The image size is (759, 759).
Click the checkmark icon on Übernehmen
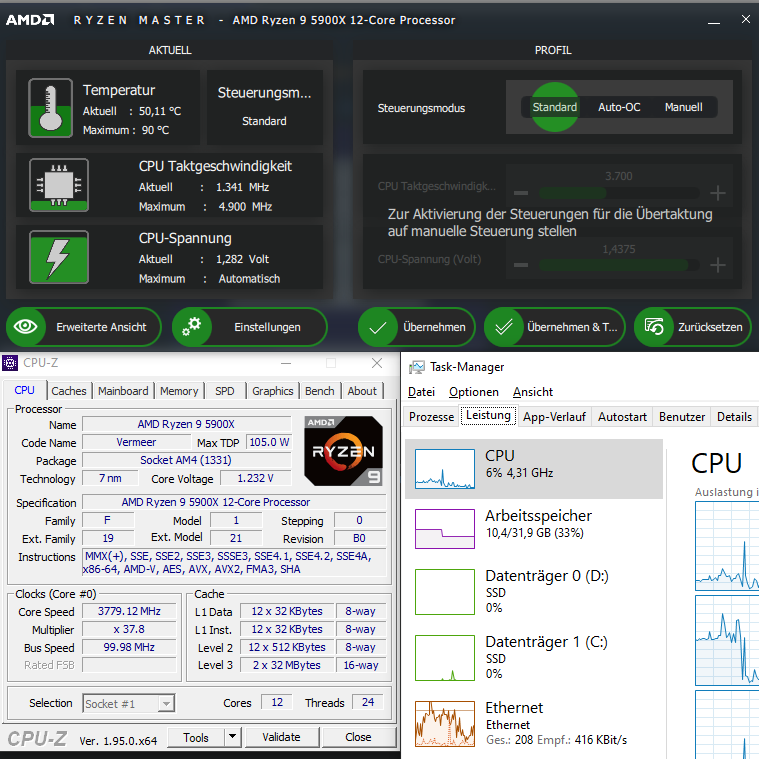(x=378, y=328)
